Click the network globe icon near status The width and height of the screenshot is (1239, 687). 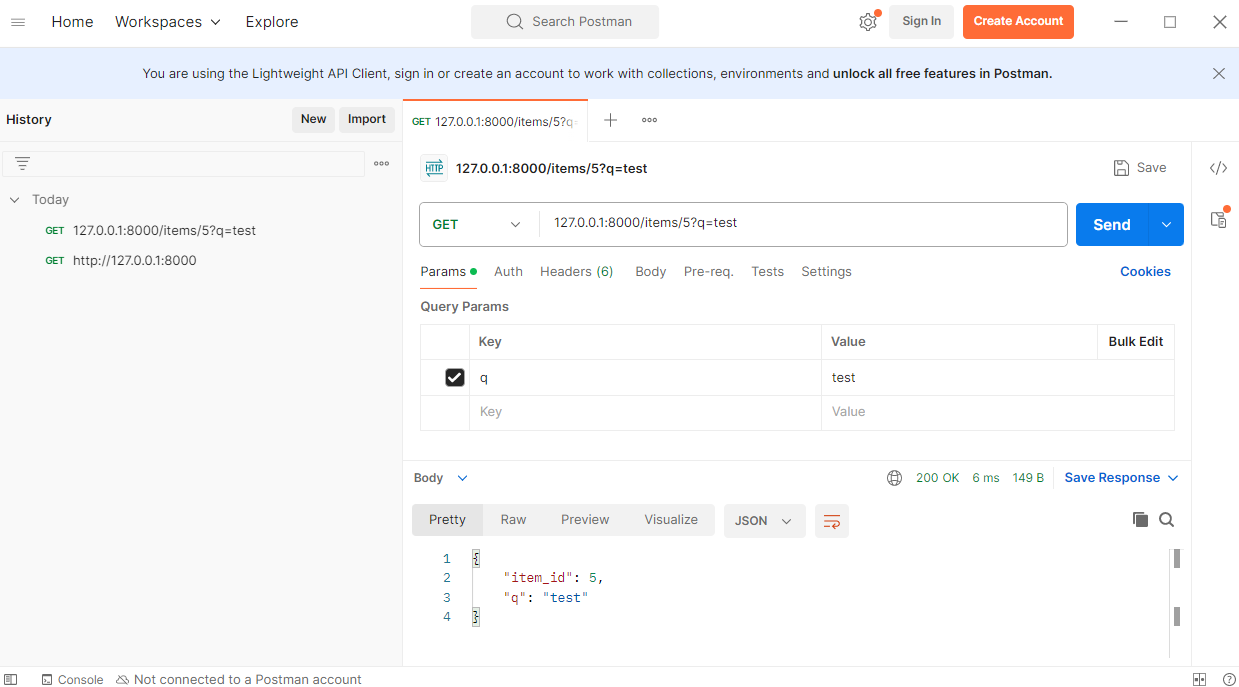894,478
